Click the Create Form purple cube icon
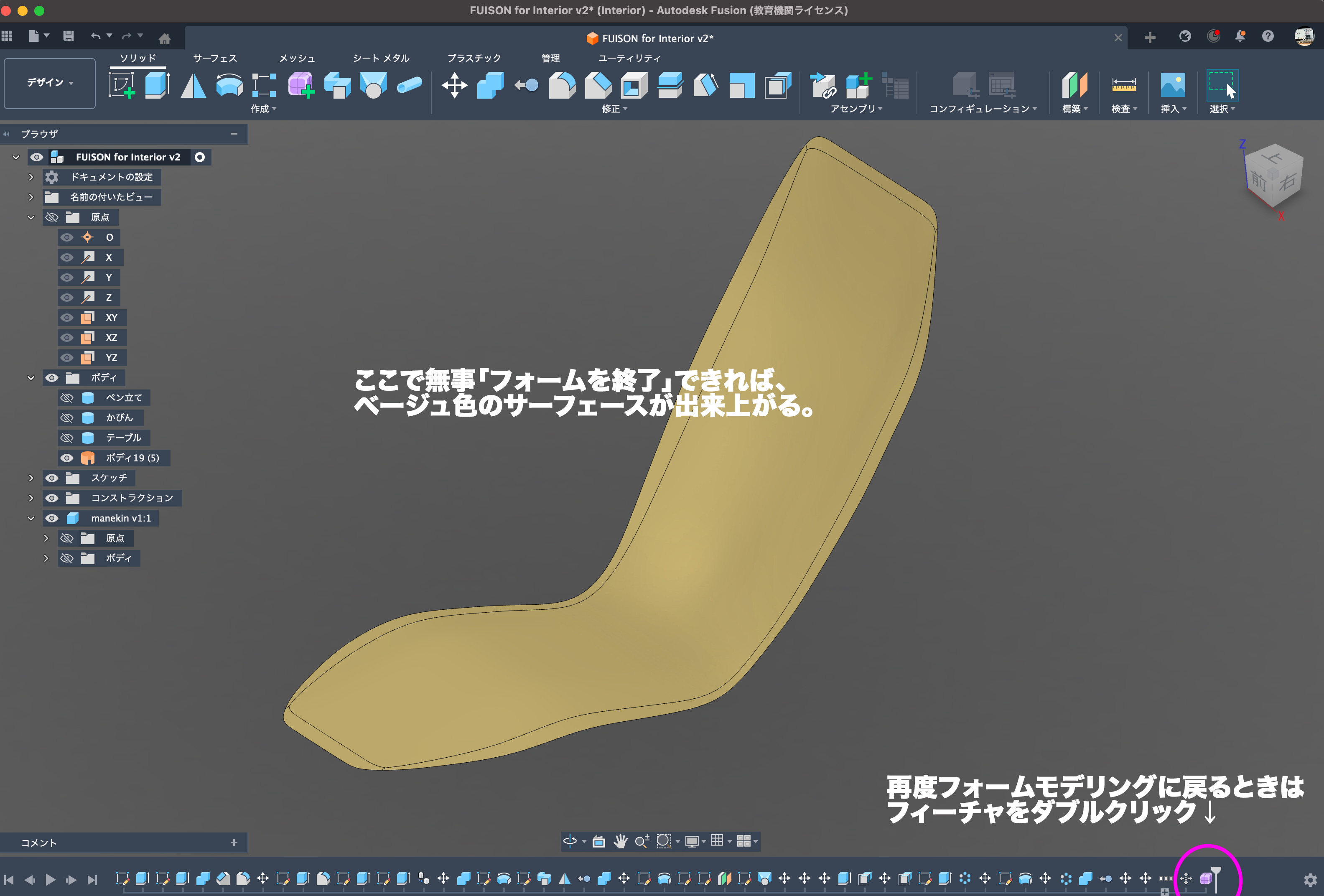1324x896 pixels. click(301, 85)
